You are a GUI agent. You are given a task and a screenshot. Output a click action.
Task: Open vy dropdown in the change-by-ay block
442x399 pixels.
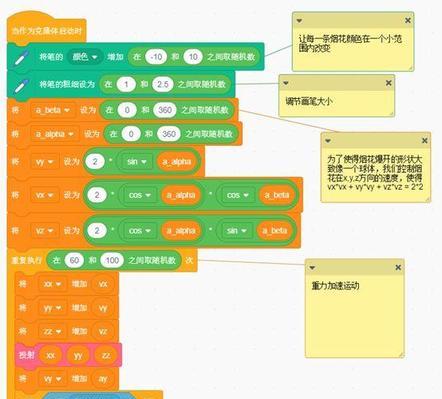click(52, 379)
